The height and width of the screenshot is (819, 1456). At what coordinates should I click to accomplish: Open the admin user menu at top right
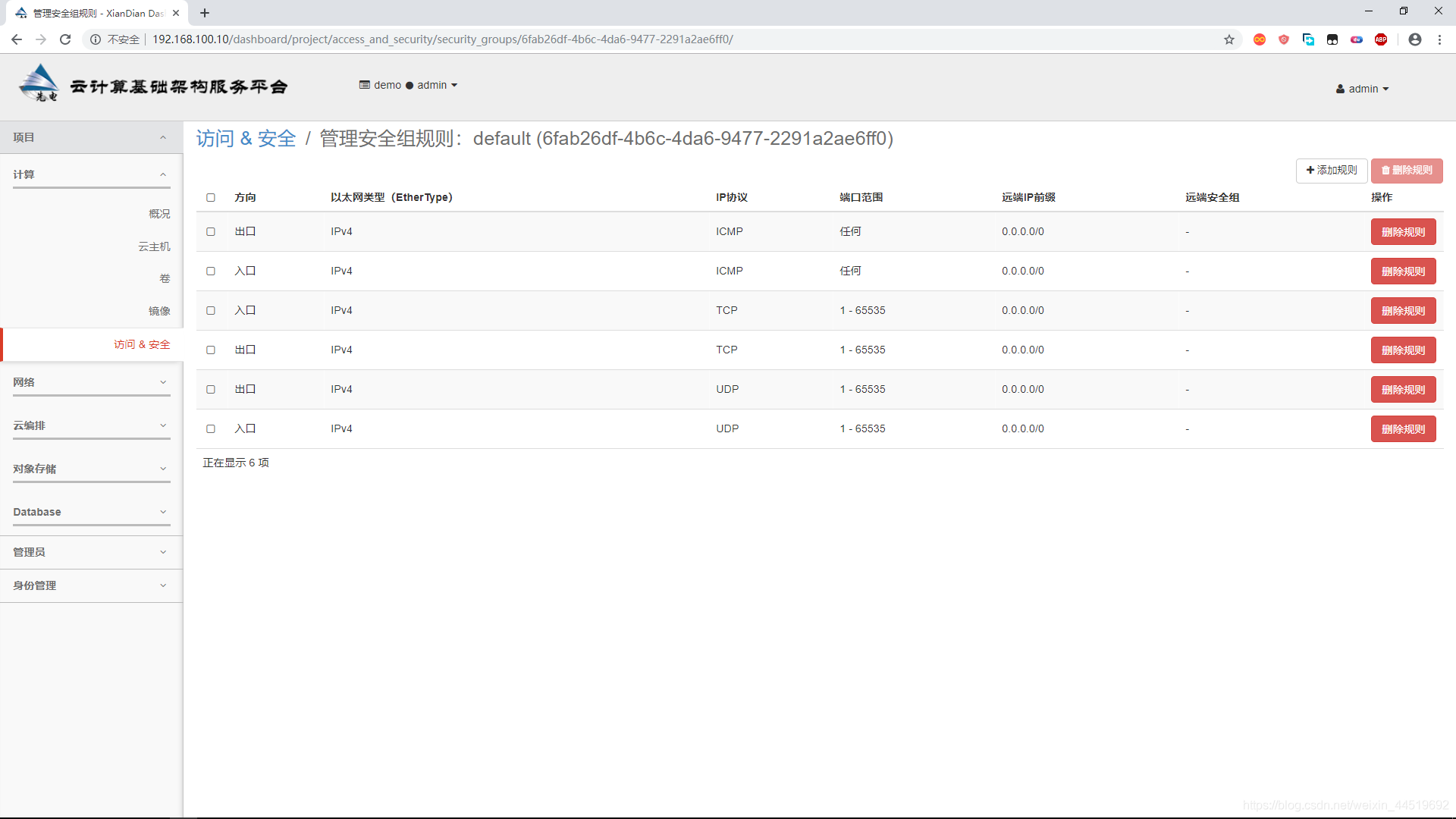1363,89
